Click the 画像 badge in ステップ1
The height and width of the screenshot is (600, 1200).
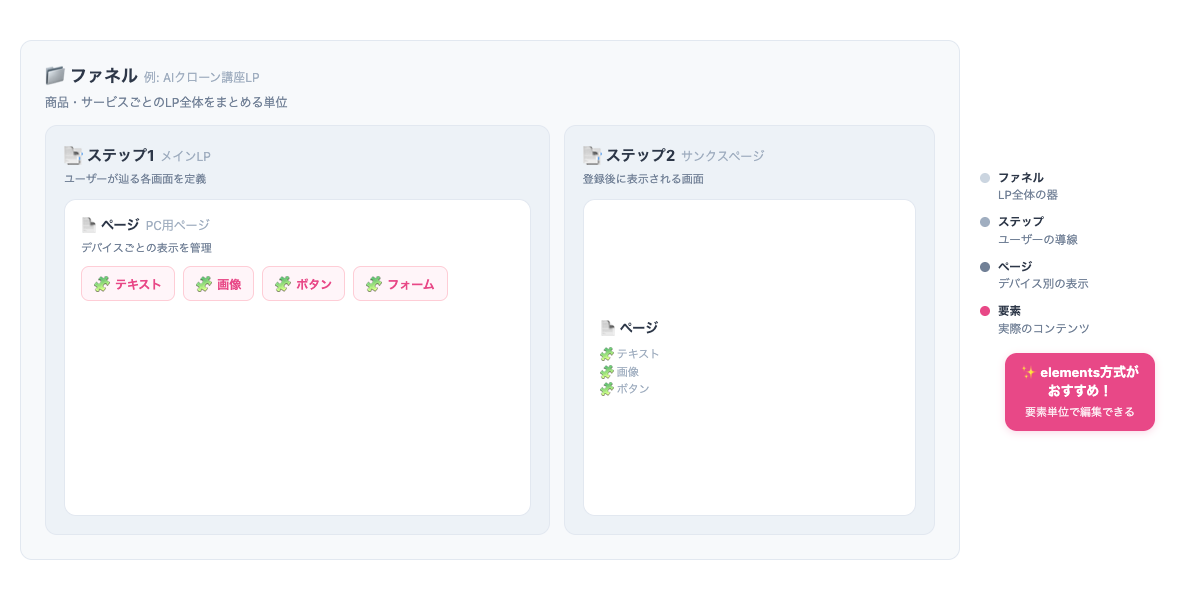pyautogui.click(x=218, y=283)
